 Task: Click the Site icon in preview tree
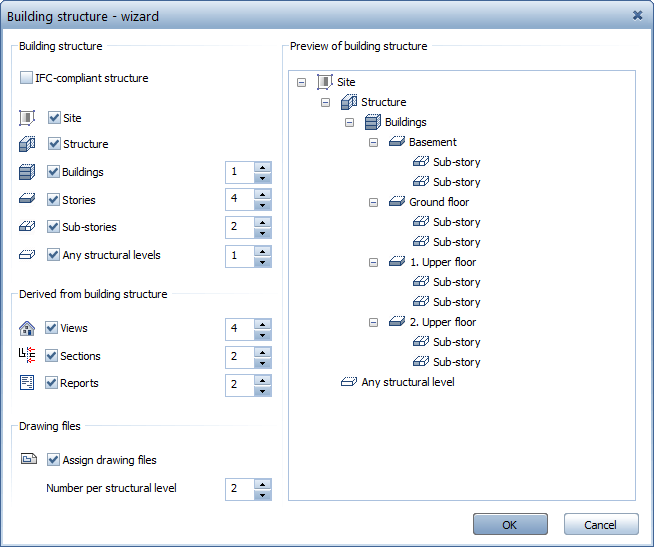324,82
